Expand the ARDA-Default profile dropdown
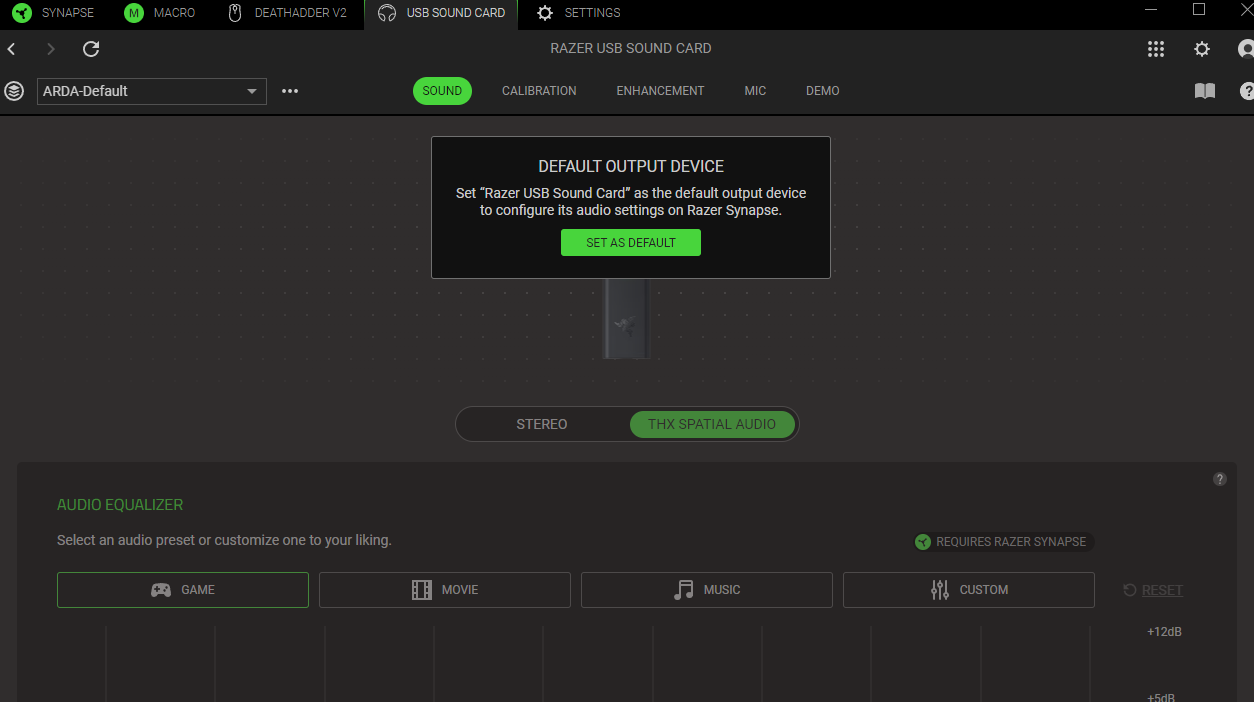Viewport: 1254px width, 702px height. [x=152, y=91]
